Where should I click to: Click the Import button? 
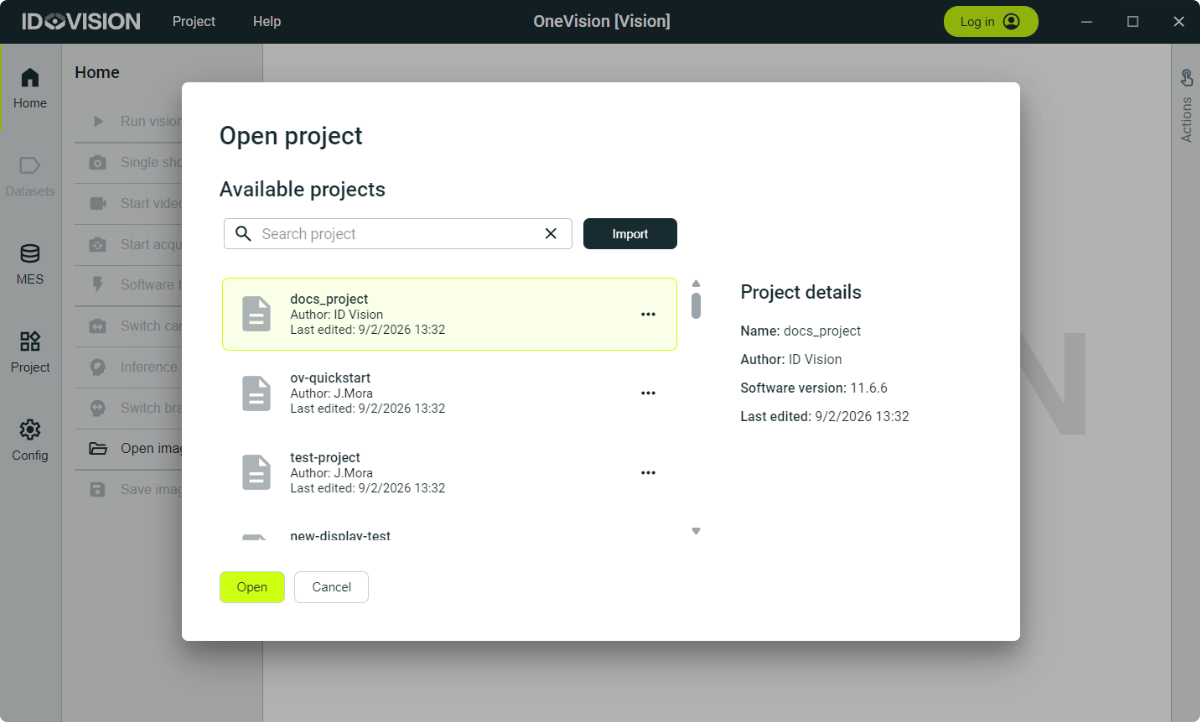(630, 233)
